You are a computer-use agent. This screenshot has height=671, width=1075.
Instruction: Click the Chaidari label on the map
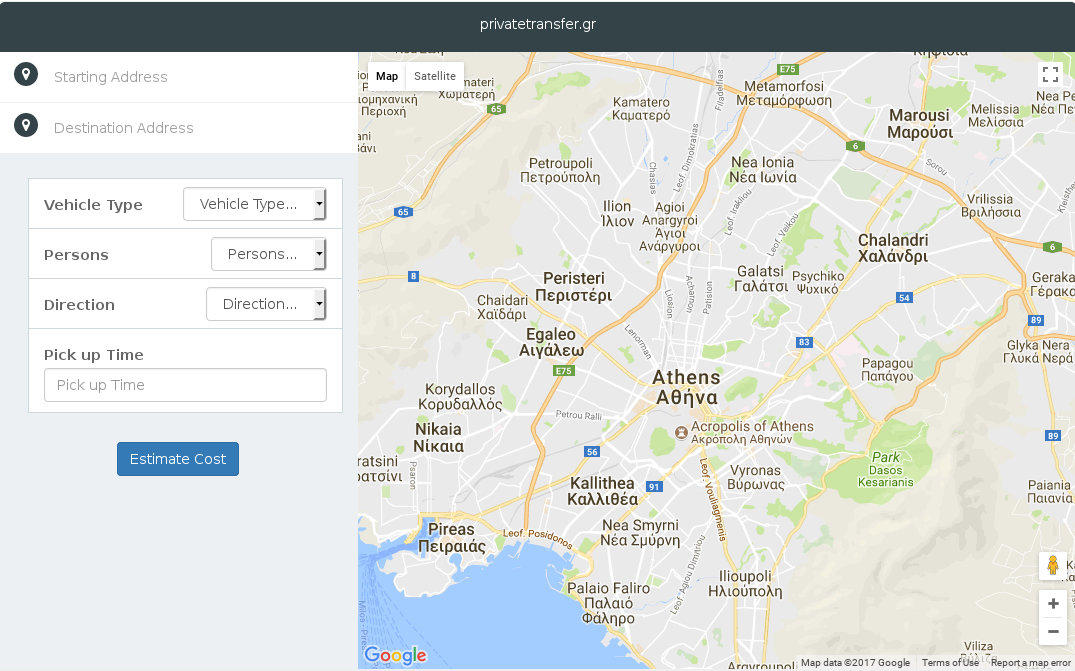click(503, 307)
